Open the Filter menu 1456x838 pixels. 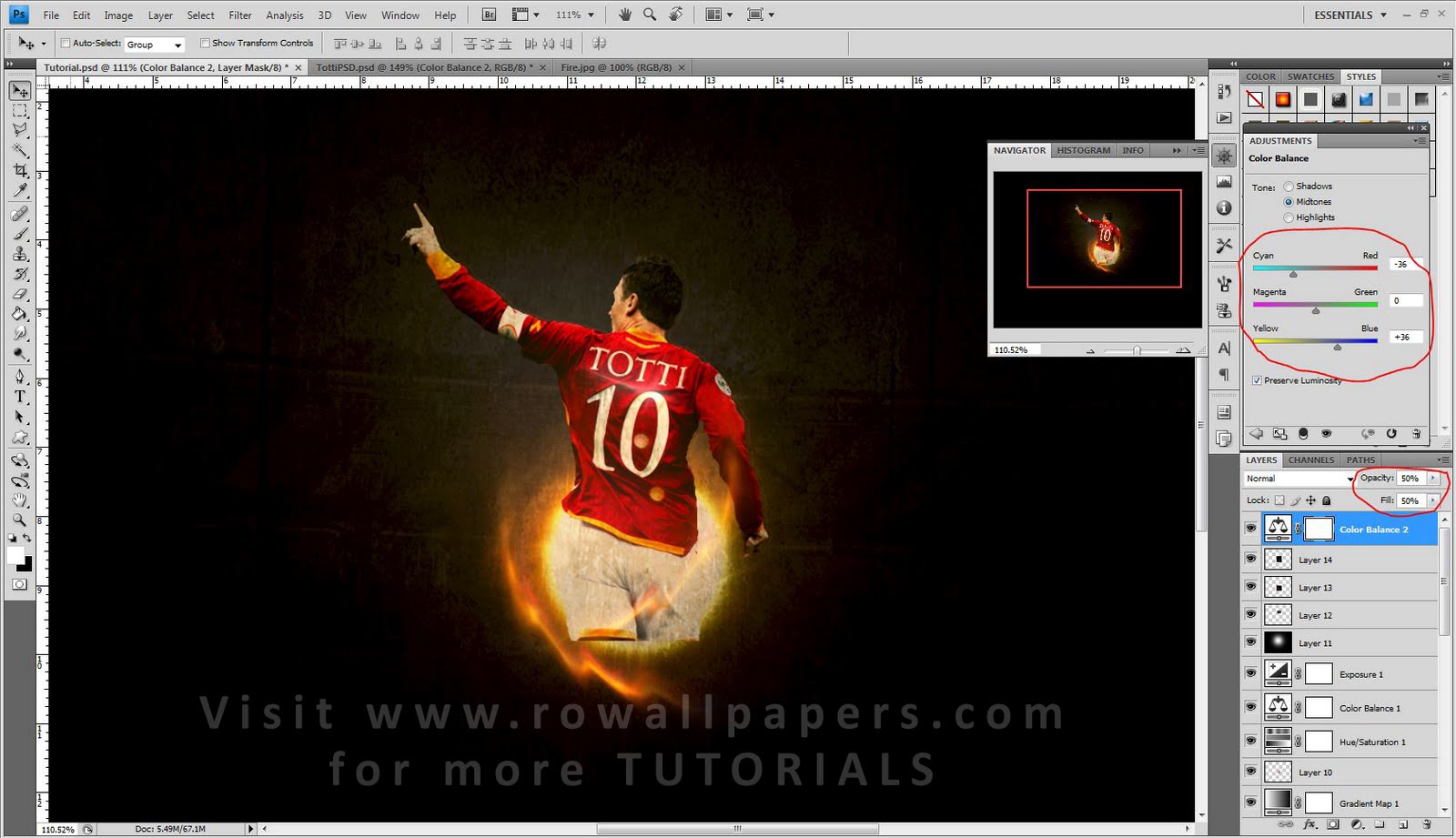240,15
